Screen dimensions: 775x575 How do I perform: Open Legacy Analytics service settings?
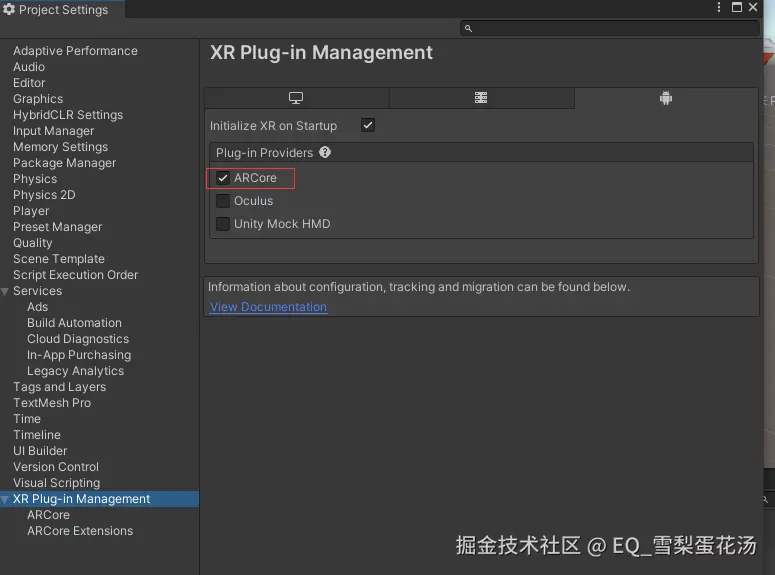click(x=76, y=371)
